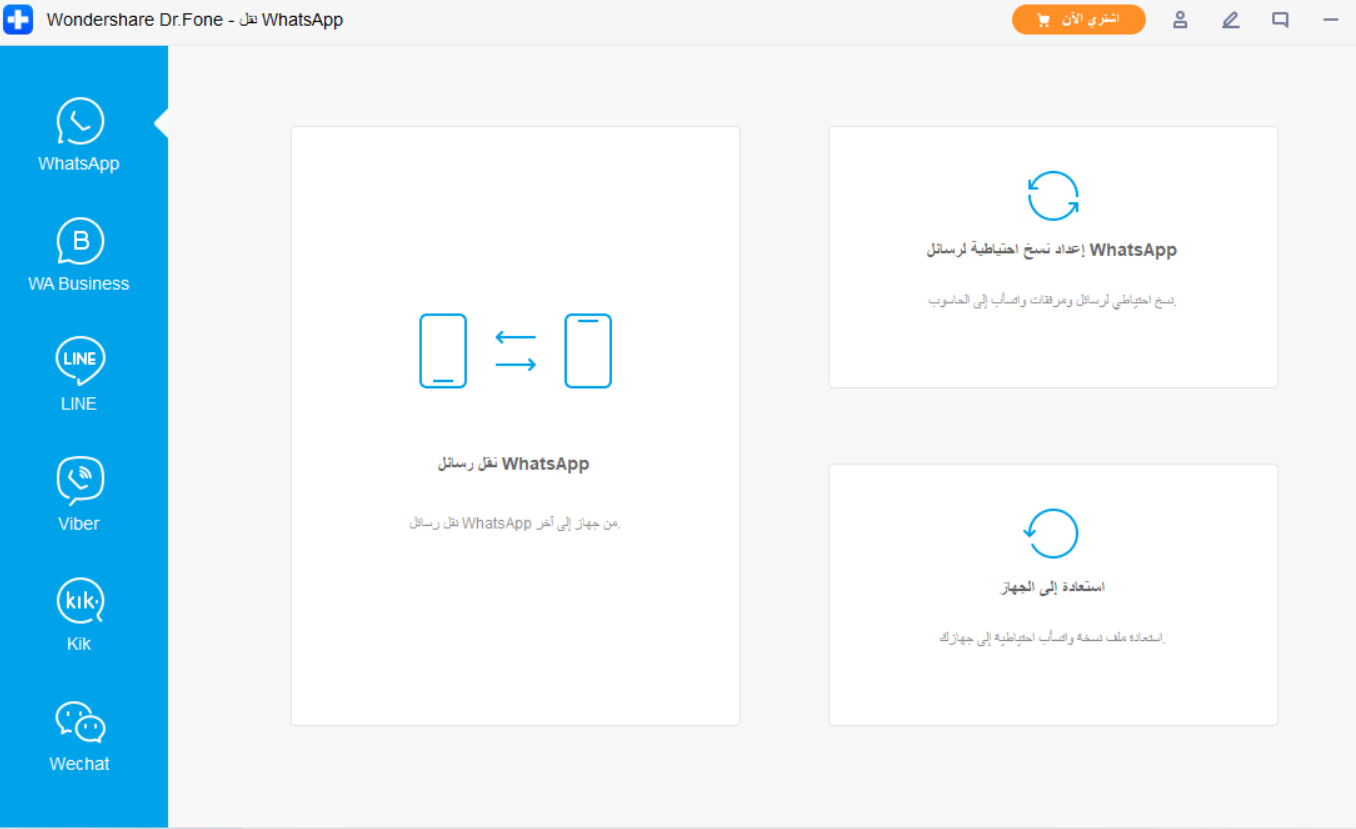Switch to LINE app icon
Image resolution: width=1356 pixels, height=829 pixels.
80,361
